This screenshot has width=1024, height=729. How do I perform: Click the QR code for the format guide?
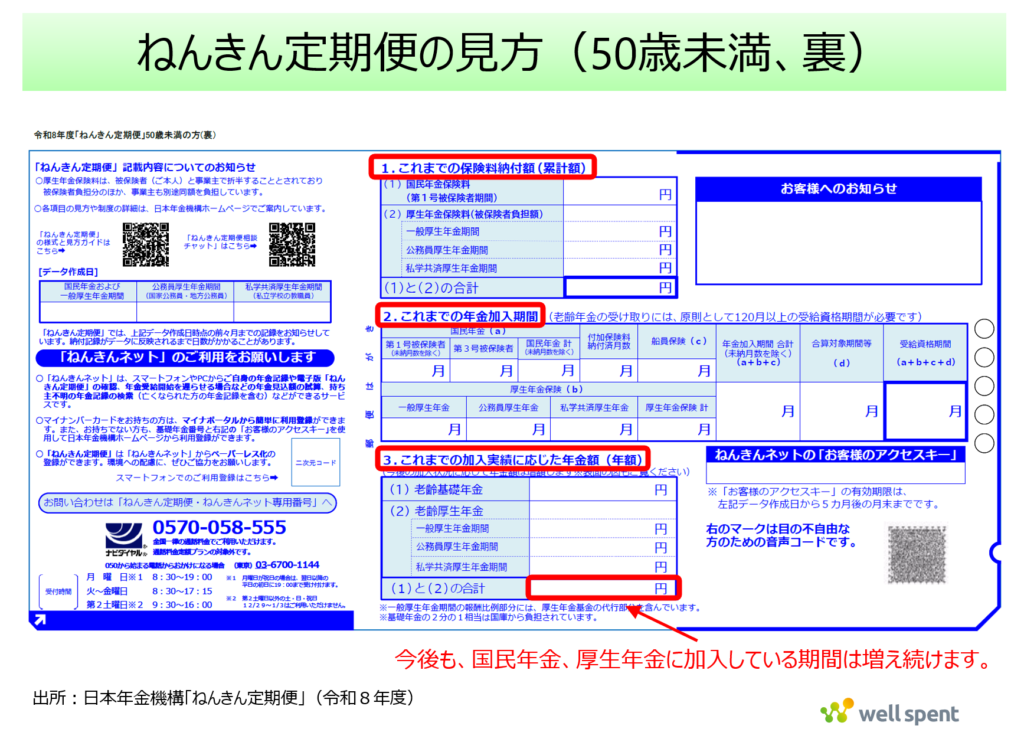[x=145, y=245]
